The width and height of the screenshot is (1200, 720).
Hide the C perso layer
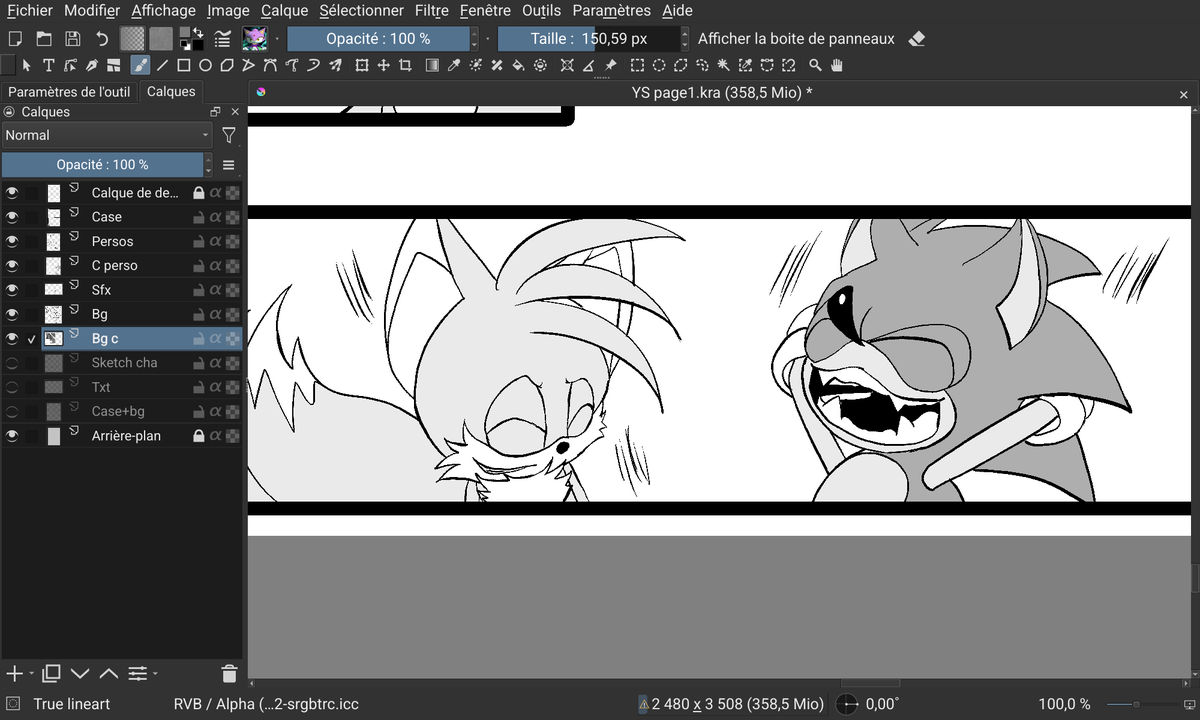(12, 265)
